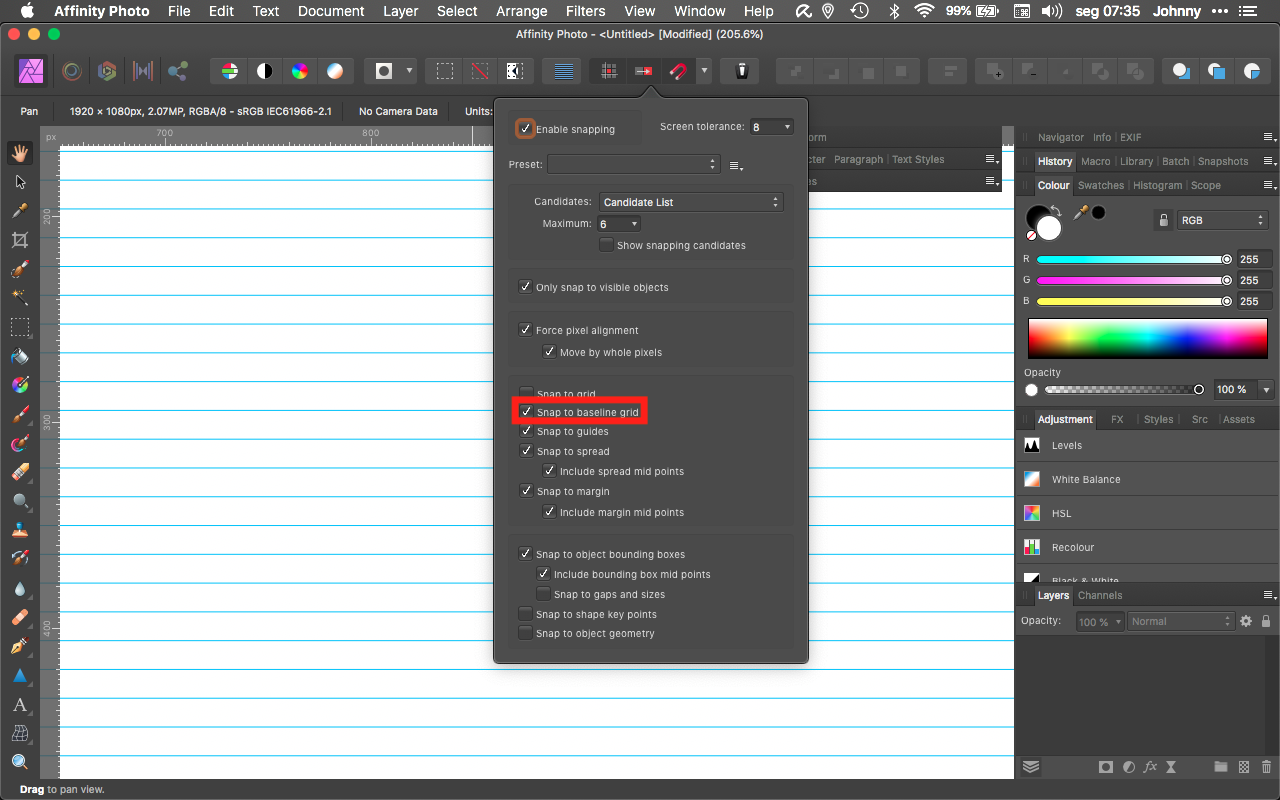The height and width of the screenshot is (800, 1280).
Task: Select the Hand view tool
Action: coord(20,153)
